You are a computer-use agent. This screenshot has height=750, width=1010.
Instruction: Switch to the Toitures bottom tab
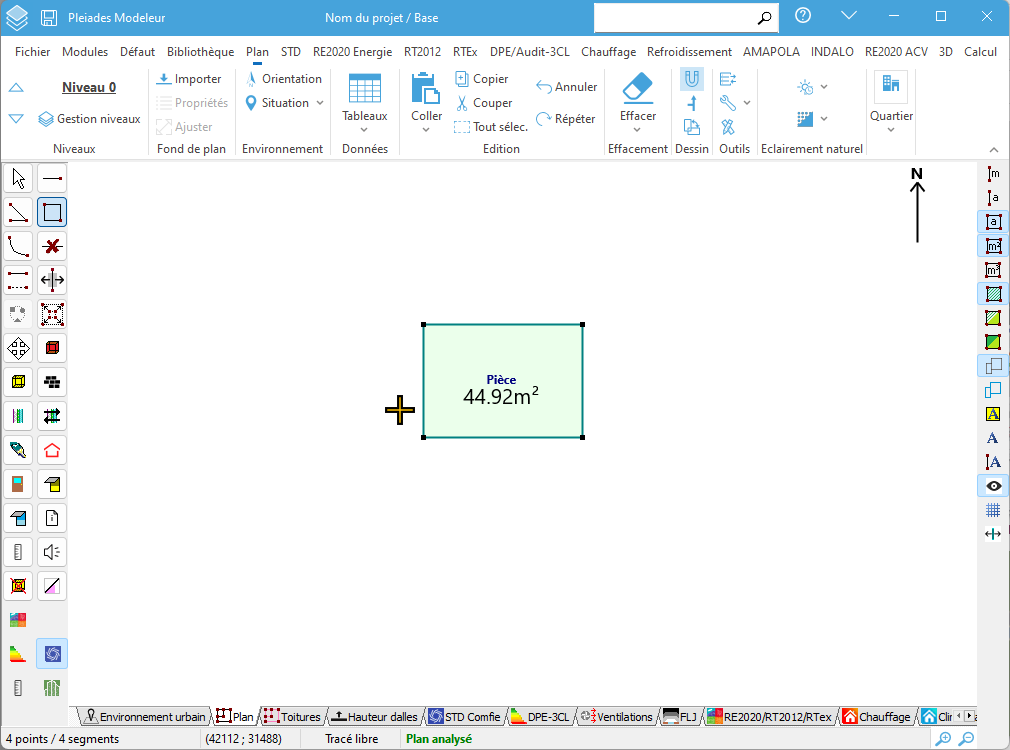point(292,716)
